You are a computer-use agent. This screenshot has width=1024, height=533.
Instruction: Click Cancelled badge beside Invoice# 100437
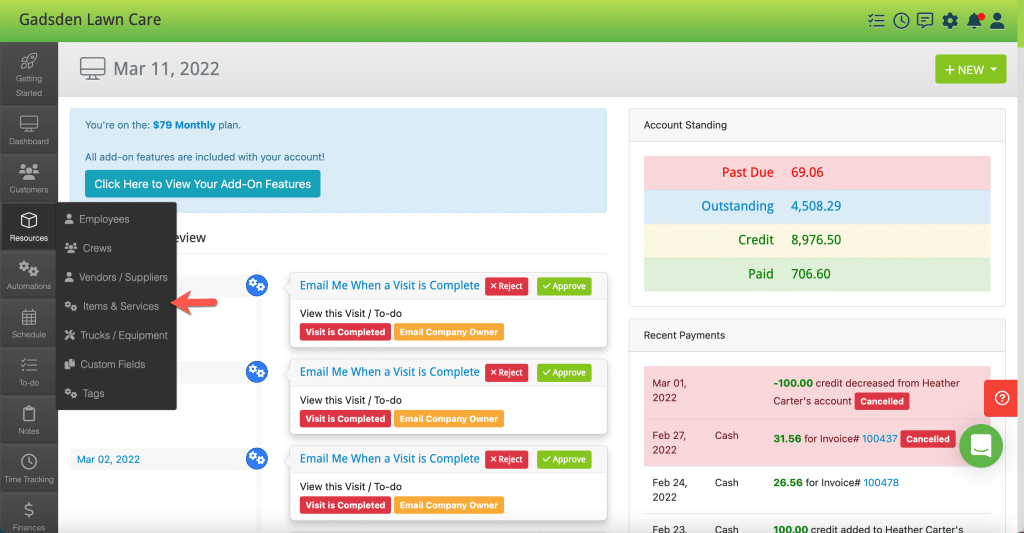tap(927, 439)
